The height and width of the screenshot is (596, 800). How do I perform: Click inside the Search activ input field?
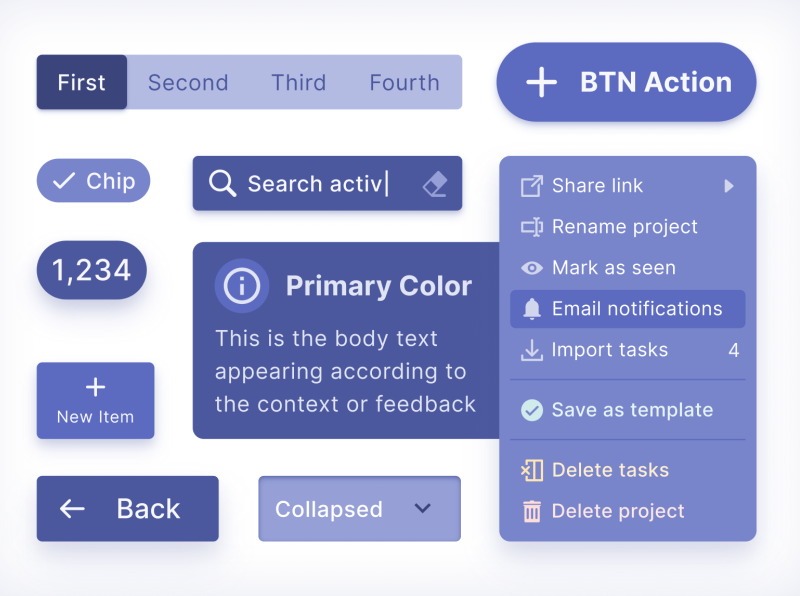point(320,183)
